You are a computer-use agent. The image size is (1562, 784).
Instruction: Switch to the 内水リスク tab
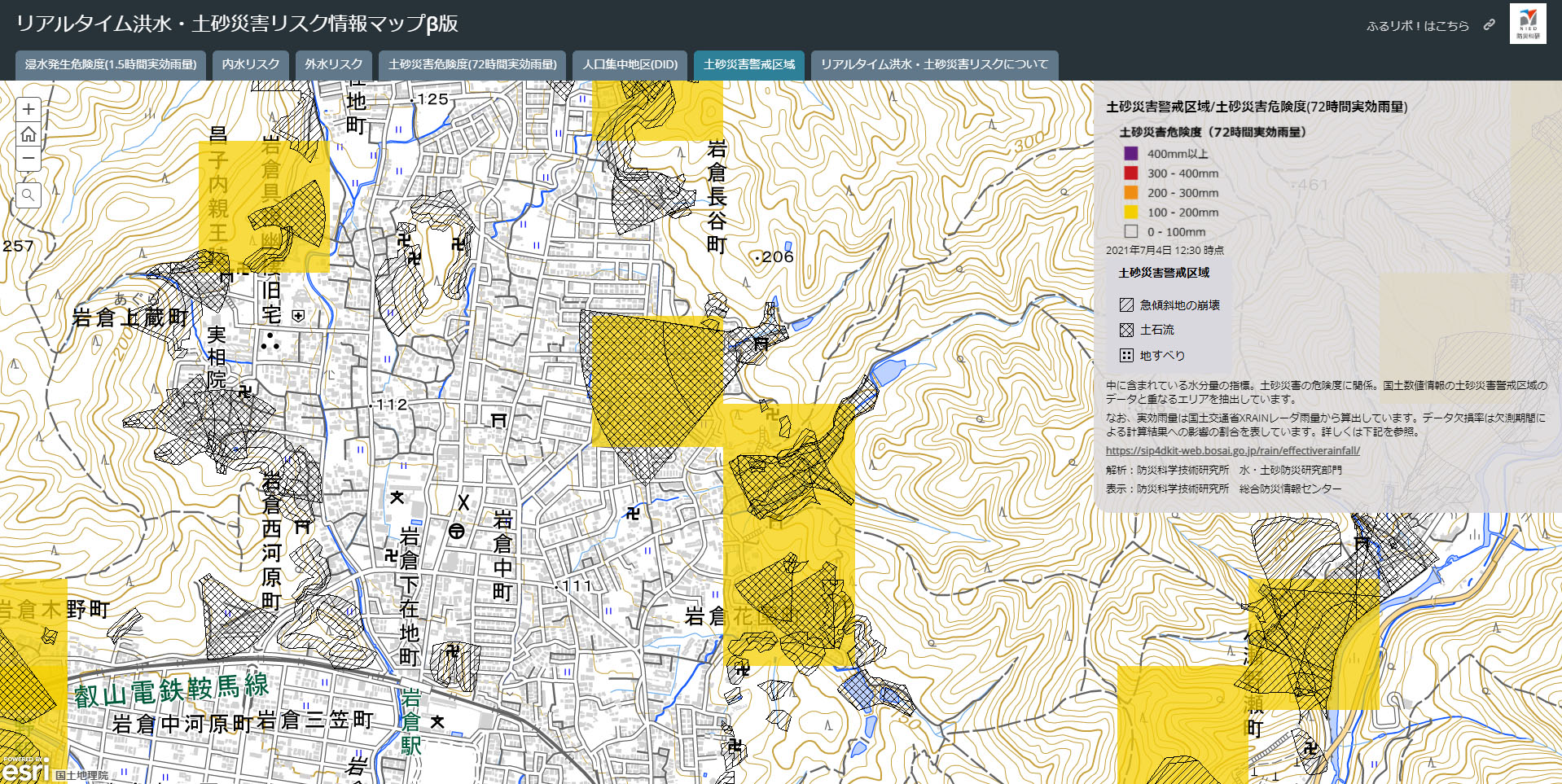[251, 64]
